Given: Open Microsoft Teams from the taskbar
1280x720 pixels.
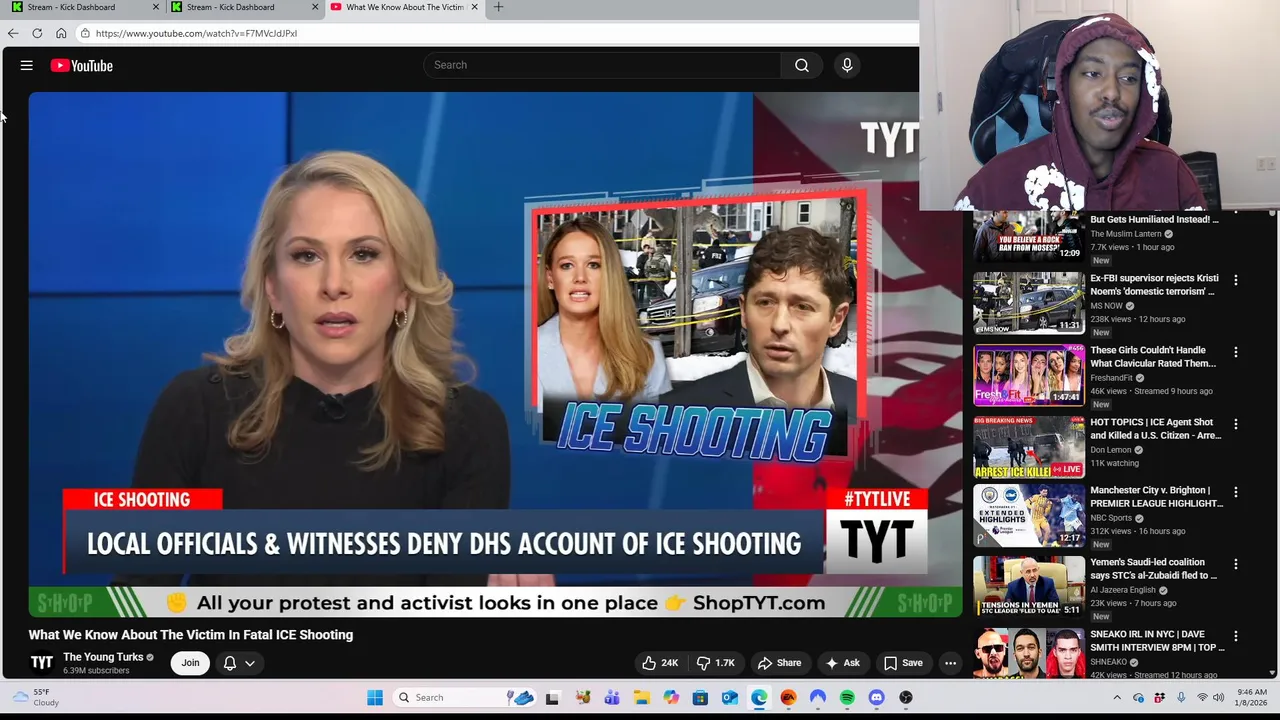Looking at the screenshot, I should pos(612,698).
